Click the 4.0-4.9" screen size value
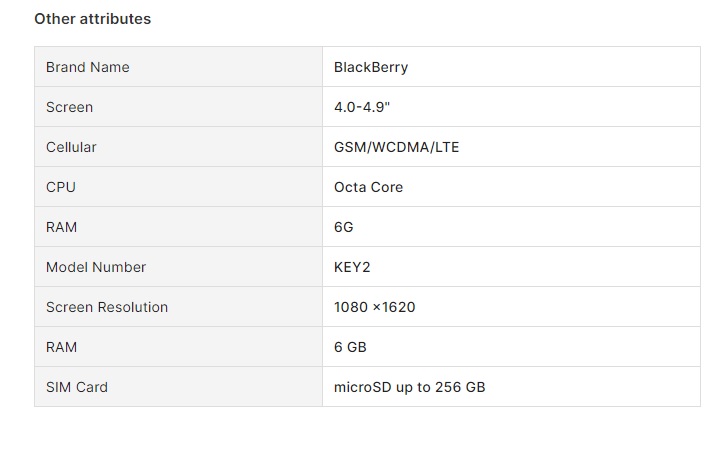 pyautogui.click(x=362, y=107)
